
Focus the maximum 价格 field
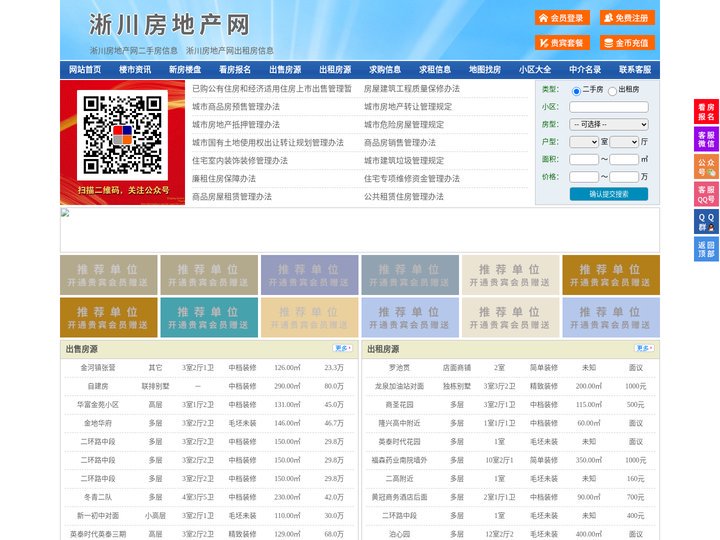624,177
